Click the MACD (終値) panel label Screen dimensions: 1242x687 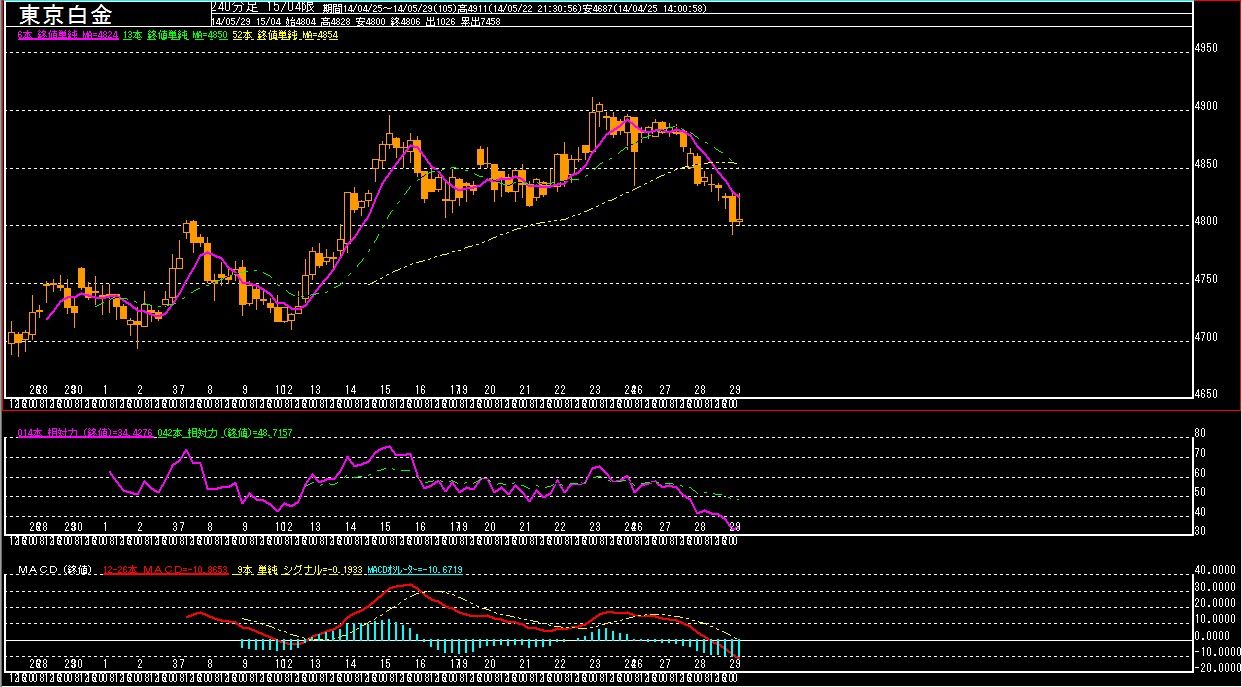[x=58, y=570]
